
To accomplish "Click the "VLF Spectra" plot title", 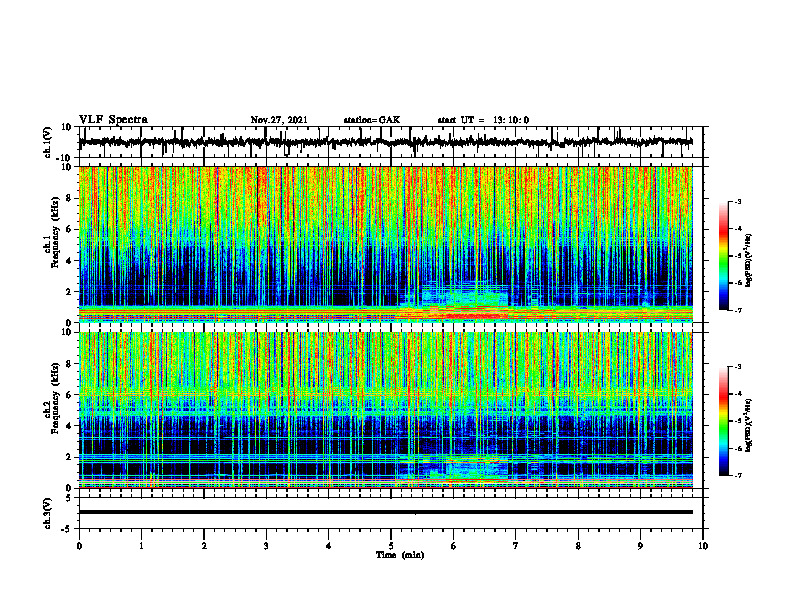I will 113,120.
